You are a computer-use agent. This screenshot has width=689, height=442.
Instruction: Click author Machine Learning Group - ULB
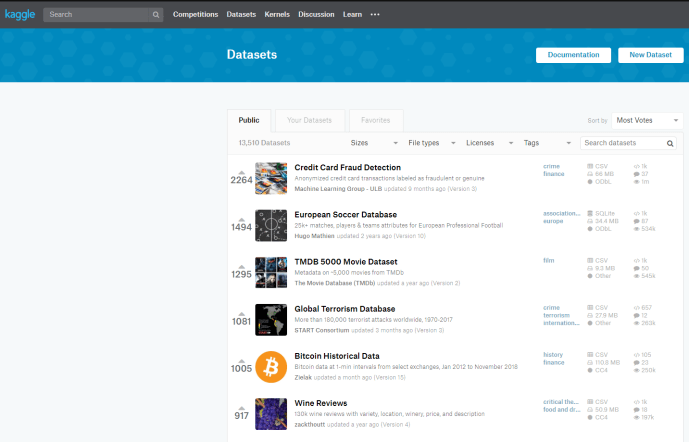click(x=338, y=189)
